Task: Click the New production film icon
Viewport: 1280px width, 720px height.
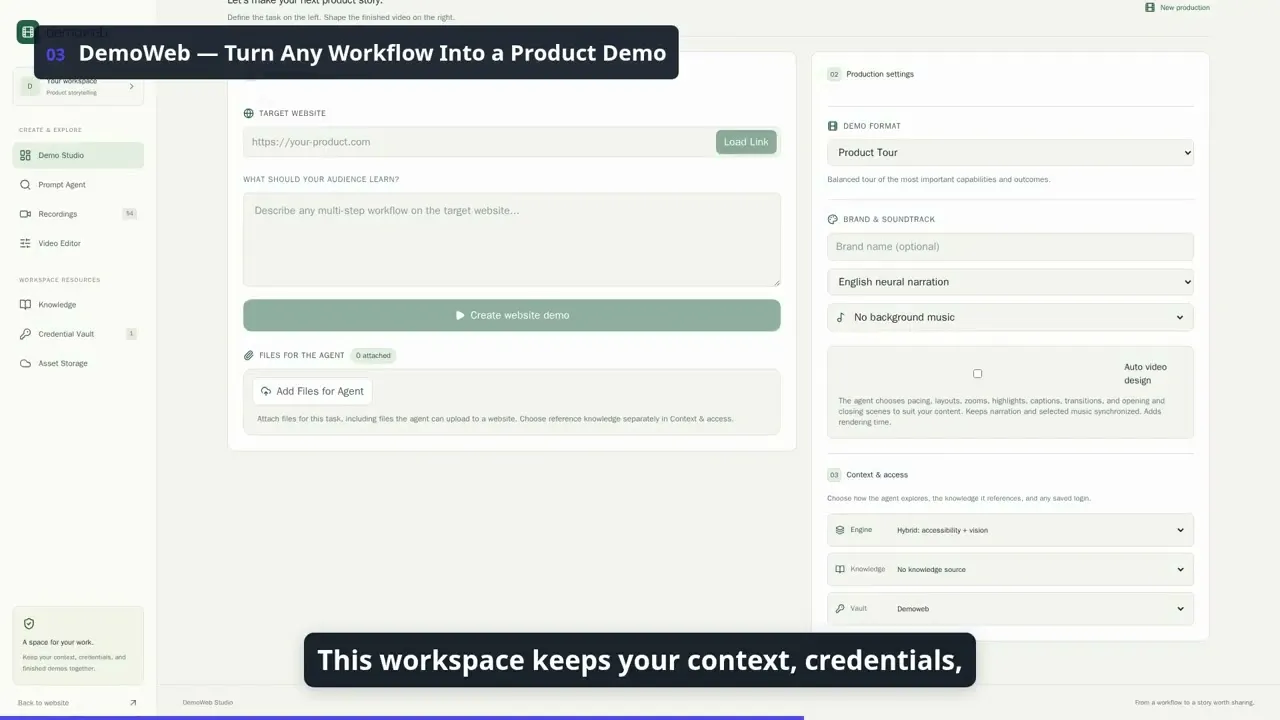Action: coord(1150,7)
